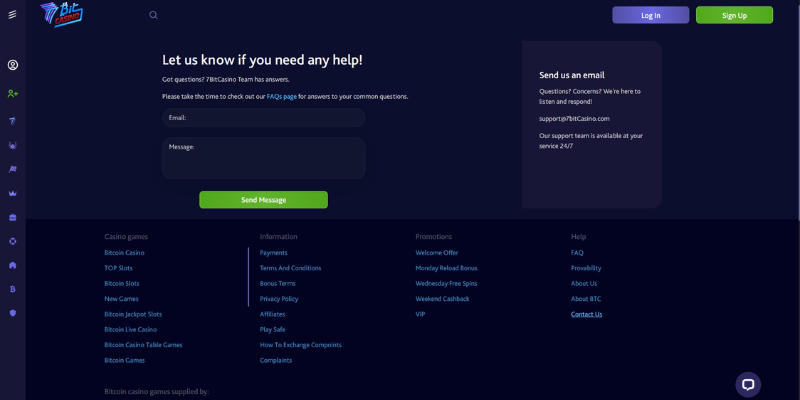Click the 7Bit Casino logo
Screen dimensions: 800x400
[62, 14]
